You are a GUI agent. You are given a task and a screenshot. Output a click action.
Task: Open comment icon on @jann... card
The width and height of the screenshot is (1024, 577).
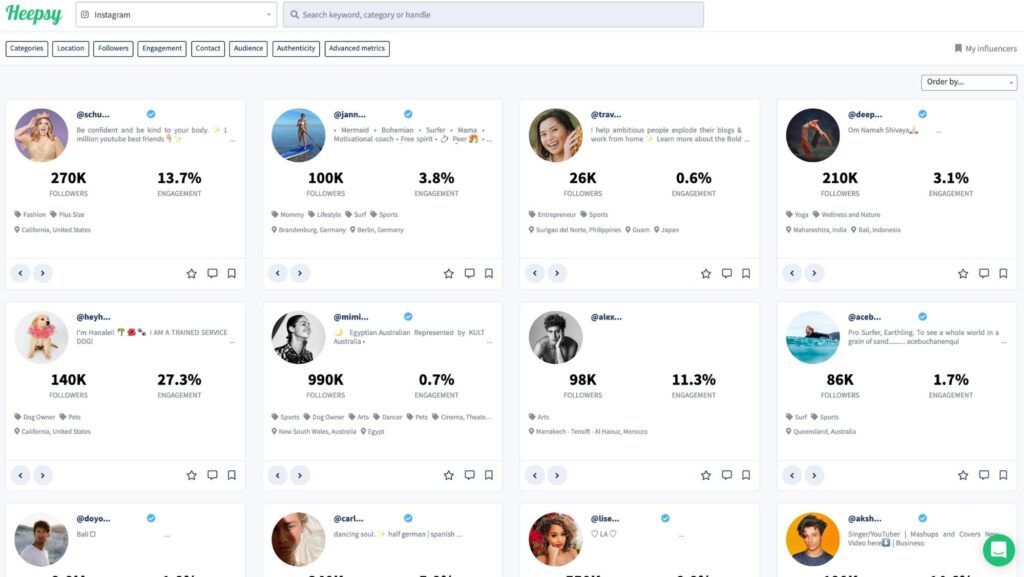(x=470, y=273)
